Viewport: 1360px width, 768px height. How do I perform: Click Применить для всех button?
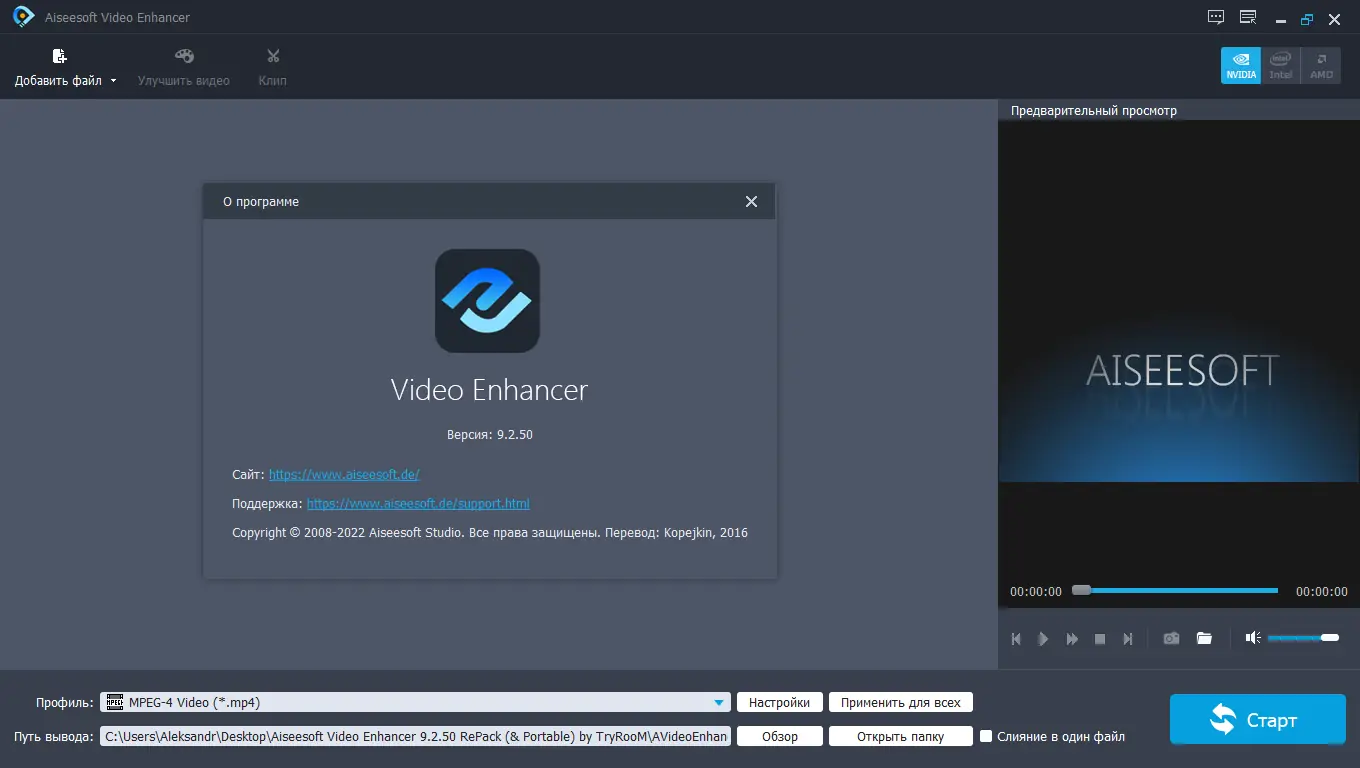coord(900,702)
